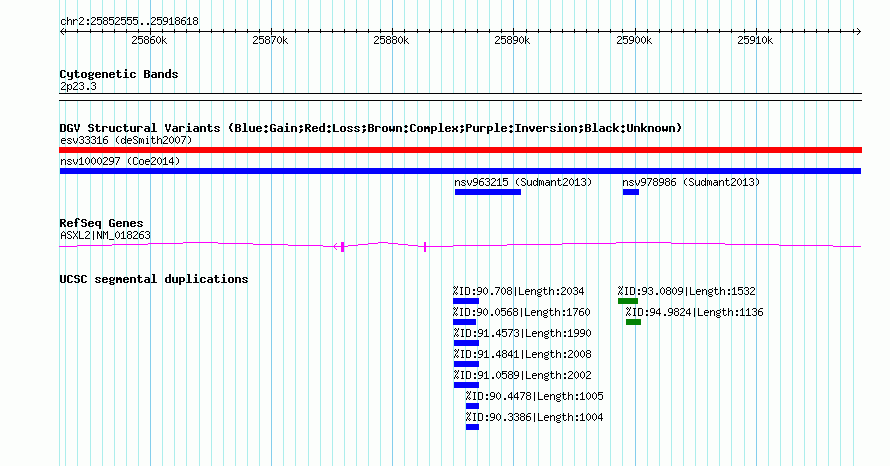
Task: Click the nsv978986 (Sudmant2013) label
Action: point(691,182)
